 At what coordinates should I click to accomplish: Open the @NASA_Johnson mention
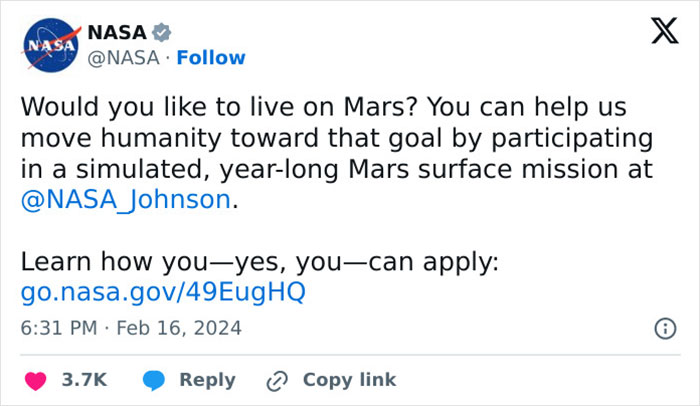[x=125, y=199]
